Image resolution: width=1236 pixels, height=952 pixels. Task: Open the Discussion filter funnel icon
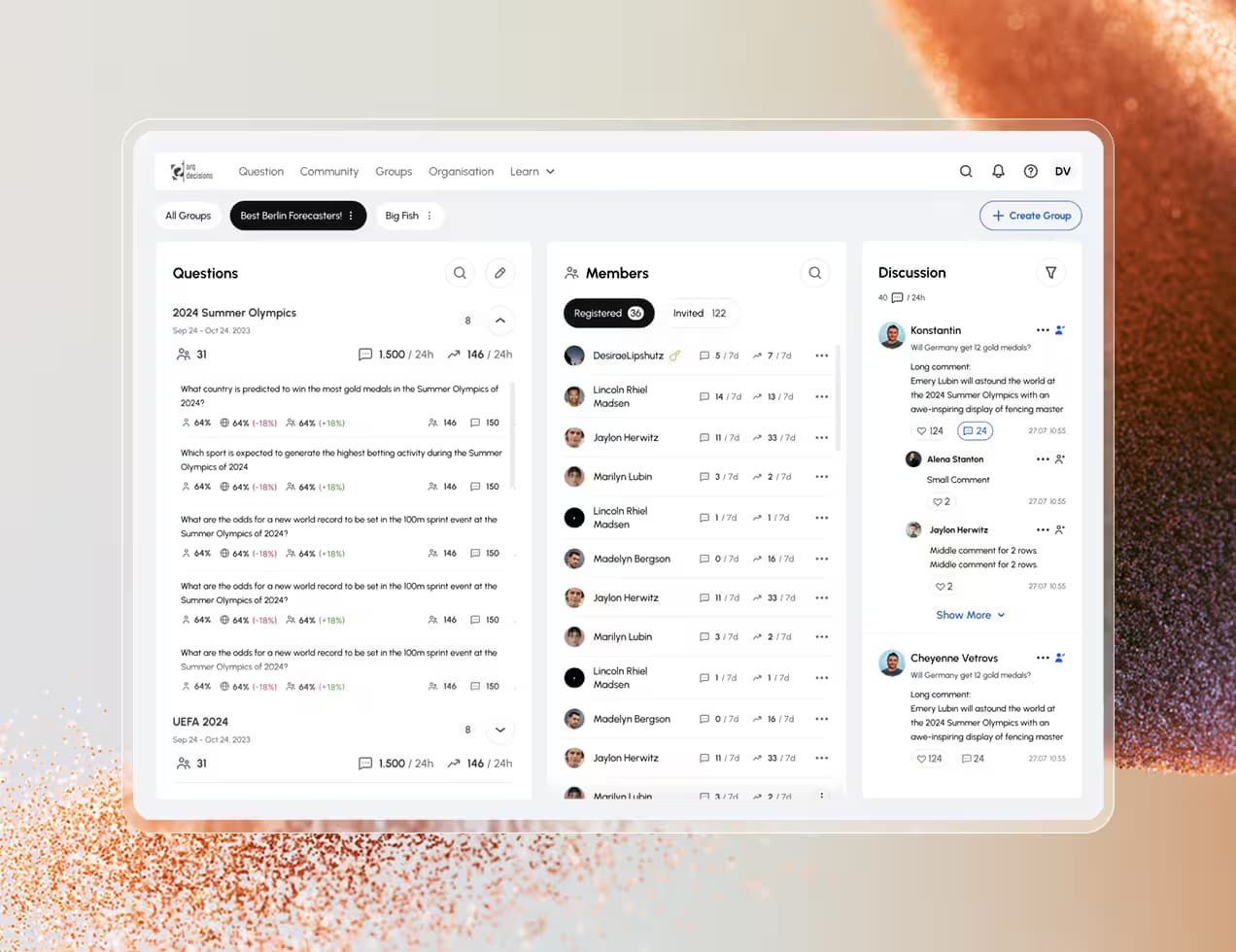[x=1050, y=273]
